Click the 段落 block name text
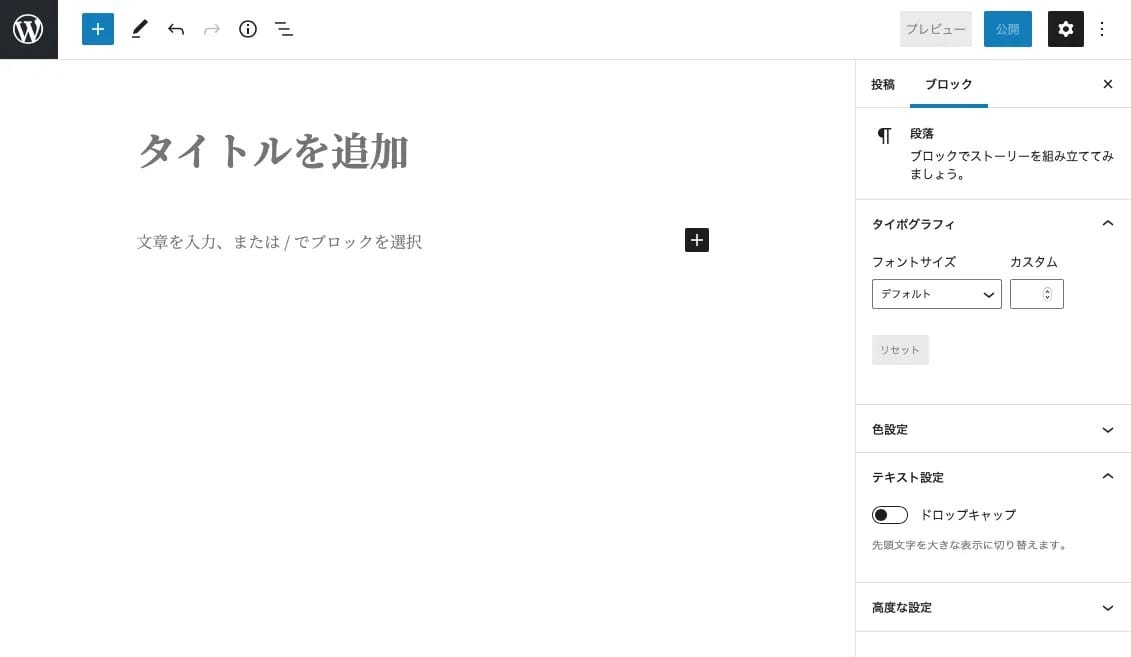1131x657 pixels. click(x=922, y=134)
